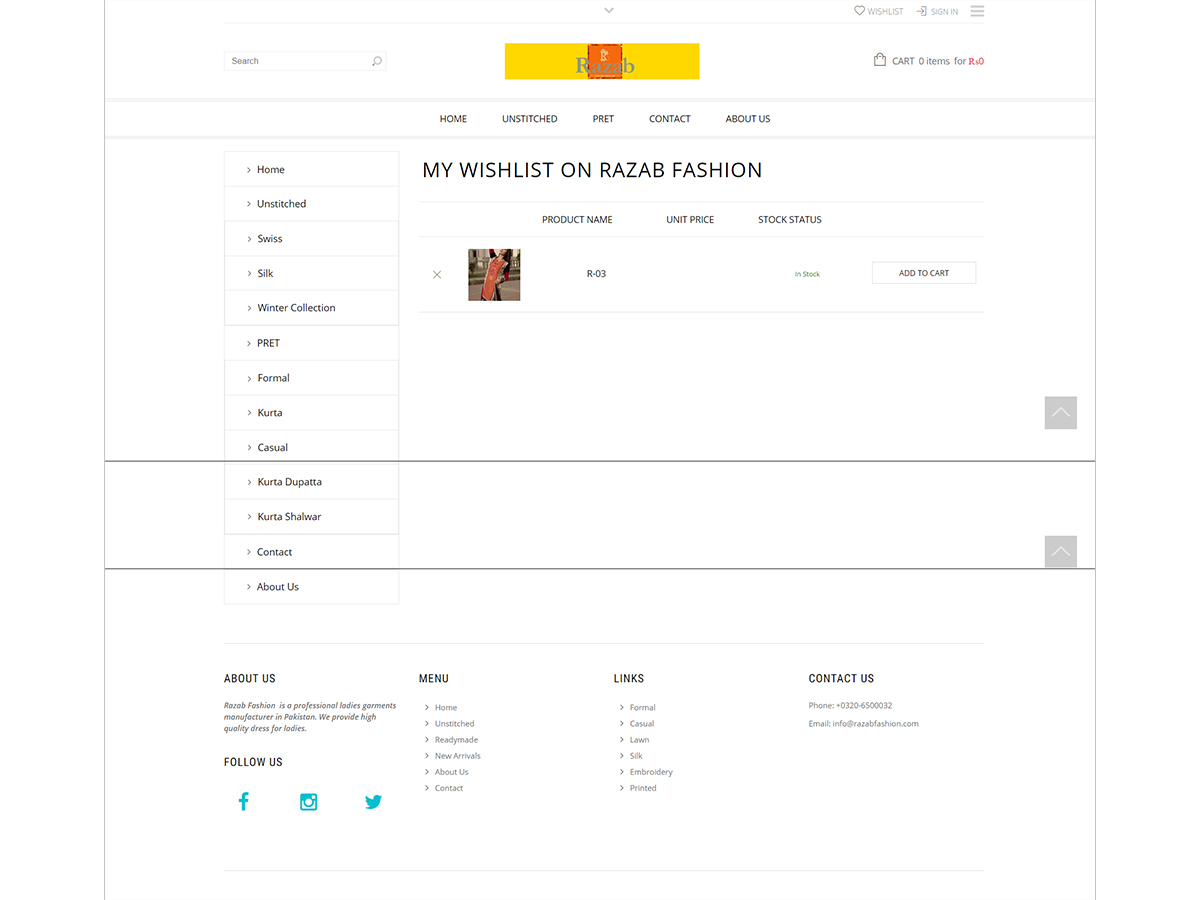Go to Home in the footer Menu
The image size is (1200, 900).
(446, 707)
